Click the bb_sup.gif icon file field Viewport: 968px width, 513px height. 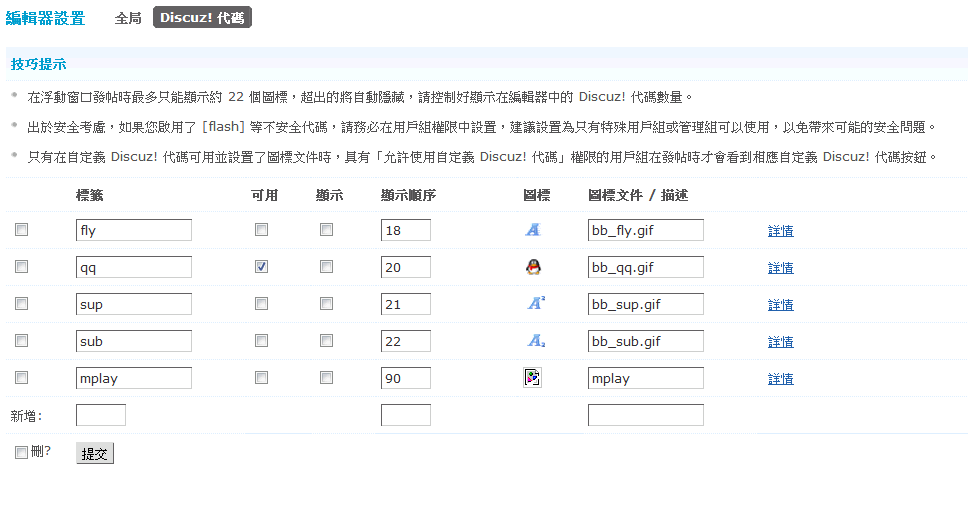pos(646,304)
